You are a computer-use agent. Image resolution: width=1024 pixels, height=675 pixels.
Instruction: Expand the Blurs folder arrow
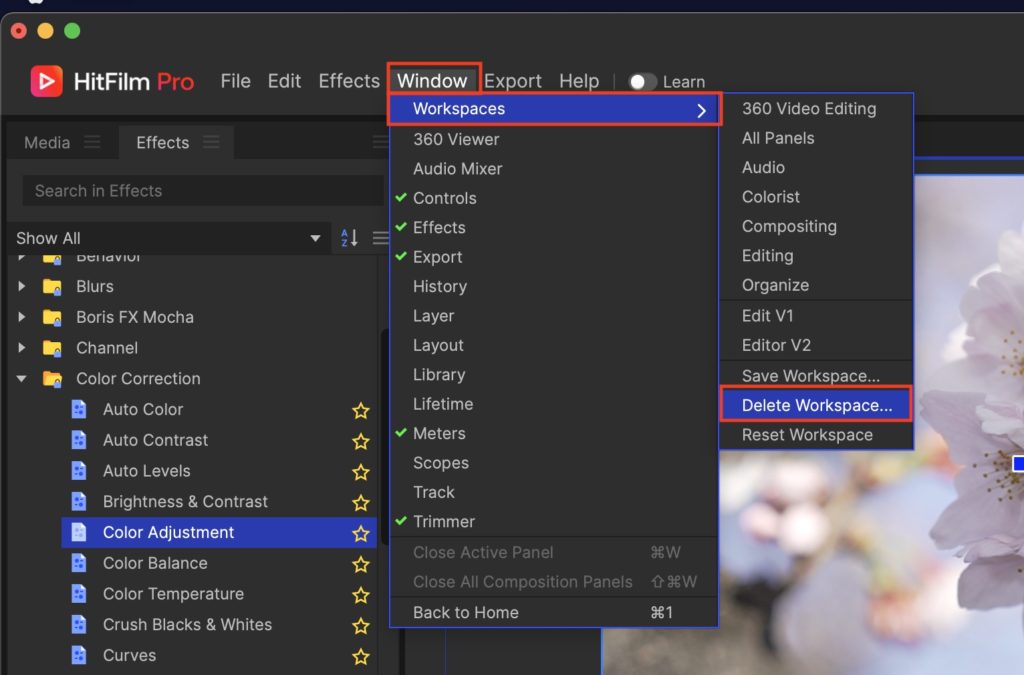point(22,286)
